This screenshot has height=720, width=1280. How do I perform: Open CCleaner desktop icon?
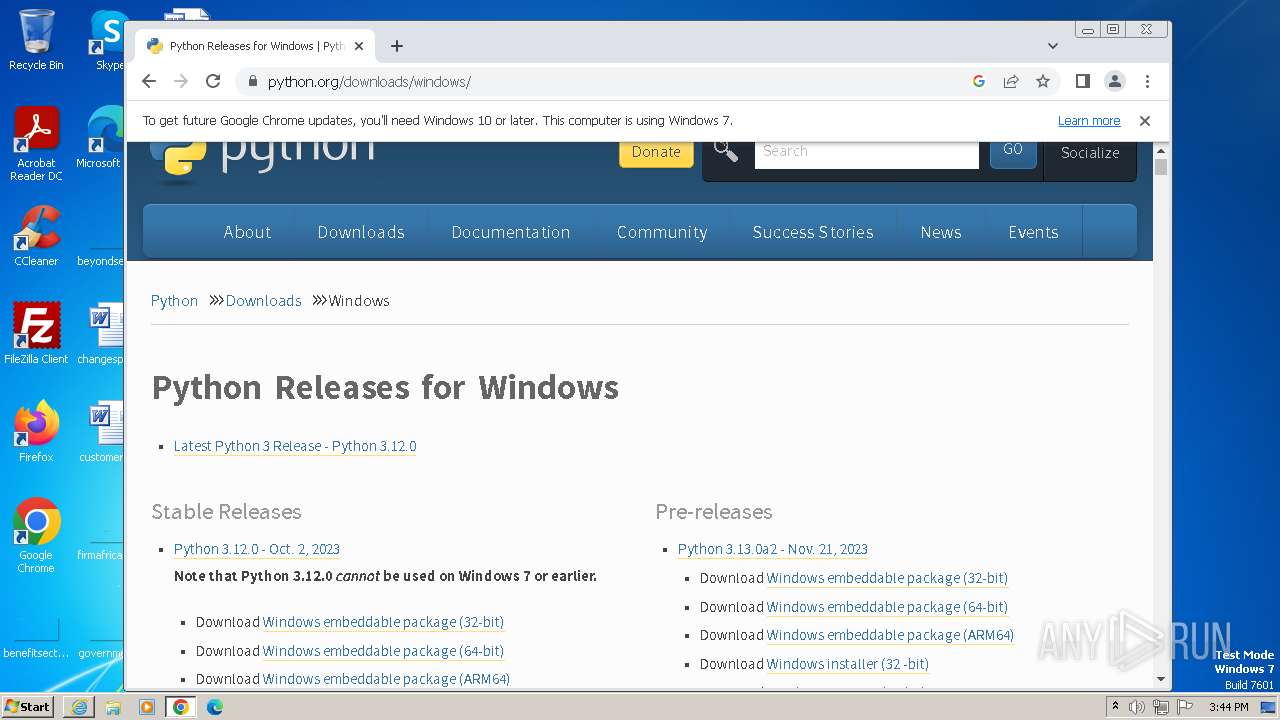36,236
